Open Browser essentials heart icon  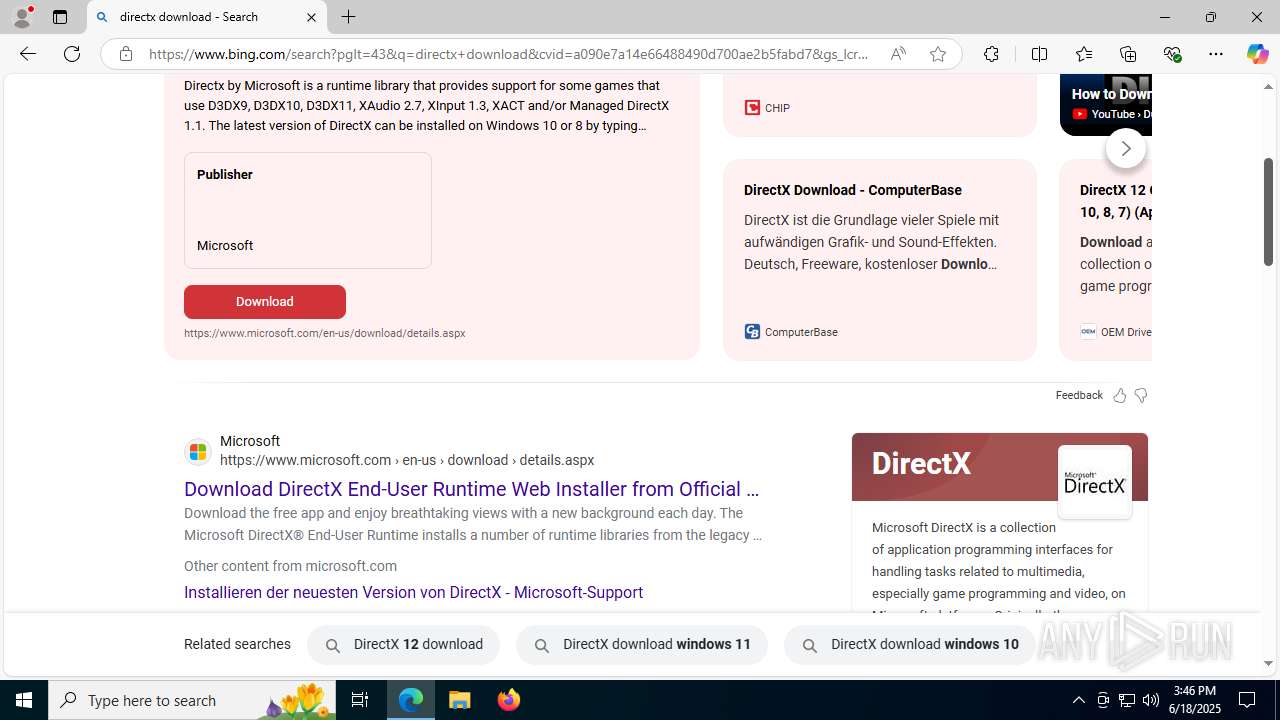(x=1172, y=54)
